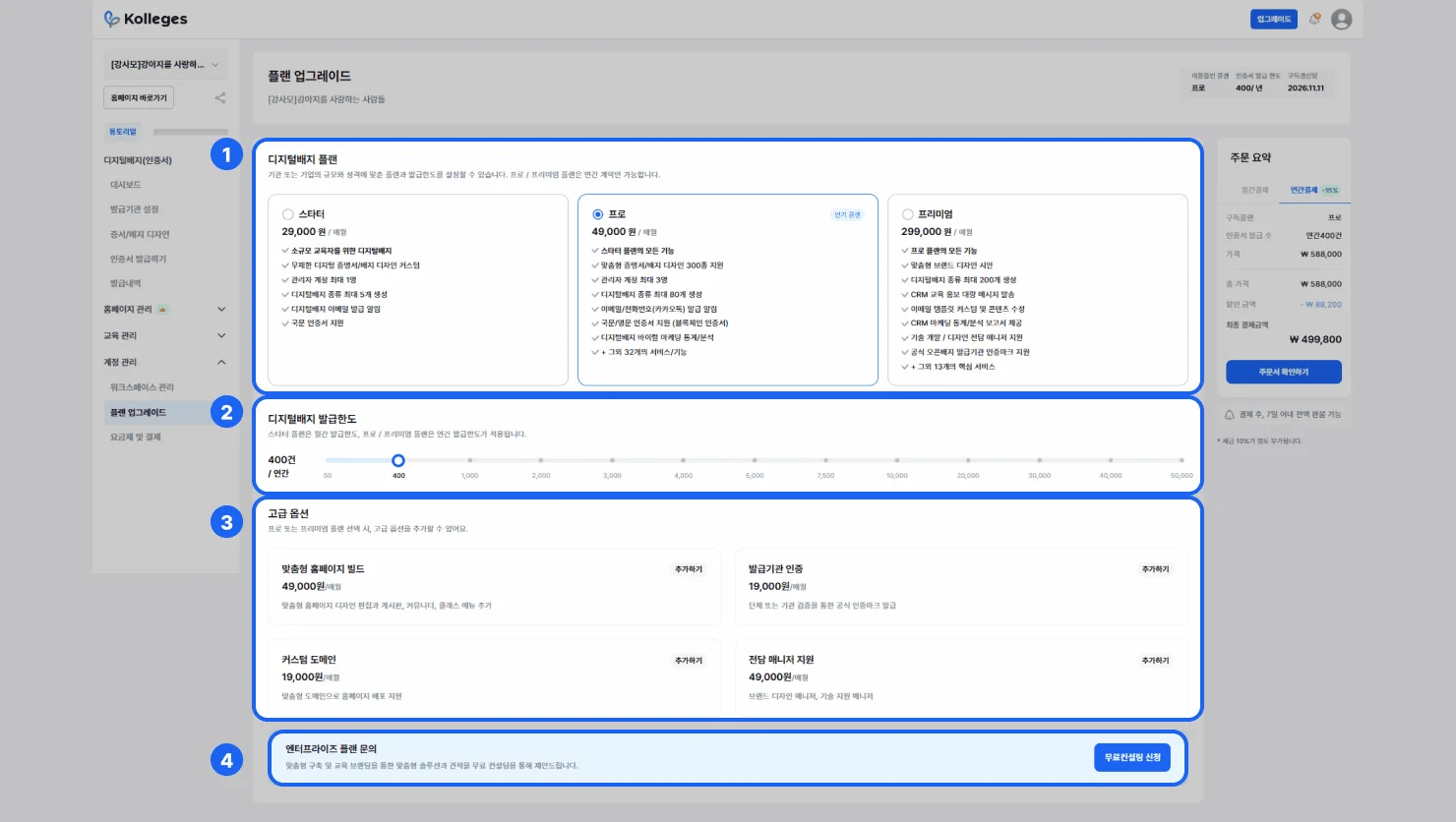Select the 프로 plan radio button
Image resolution: width=1456 pixels, height=822 pixels.
point(598,214)
